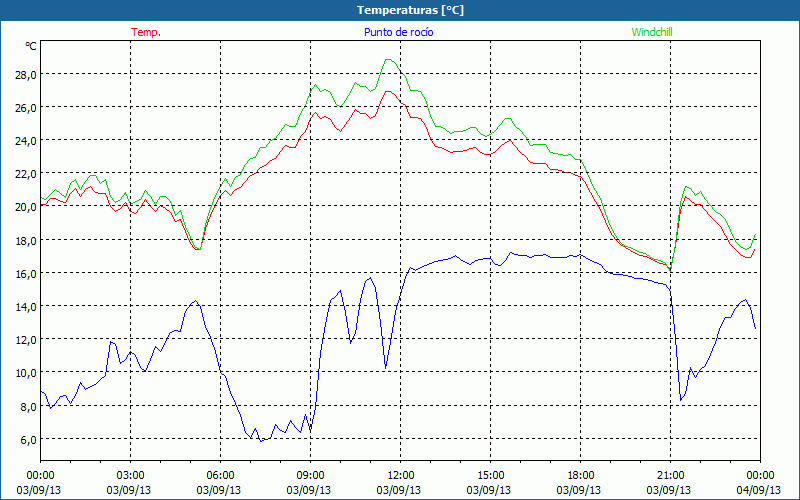800x500 pixels.
Task: Click the 8,0 y-axis value
Action: tap(28, 406)
